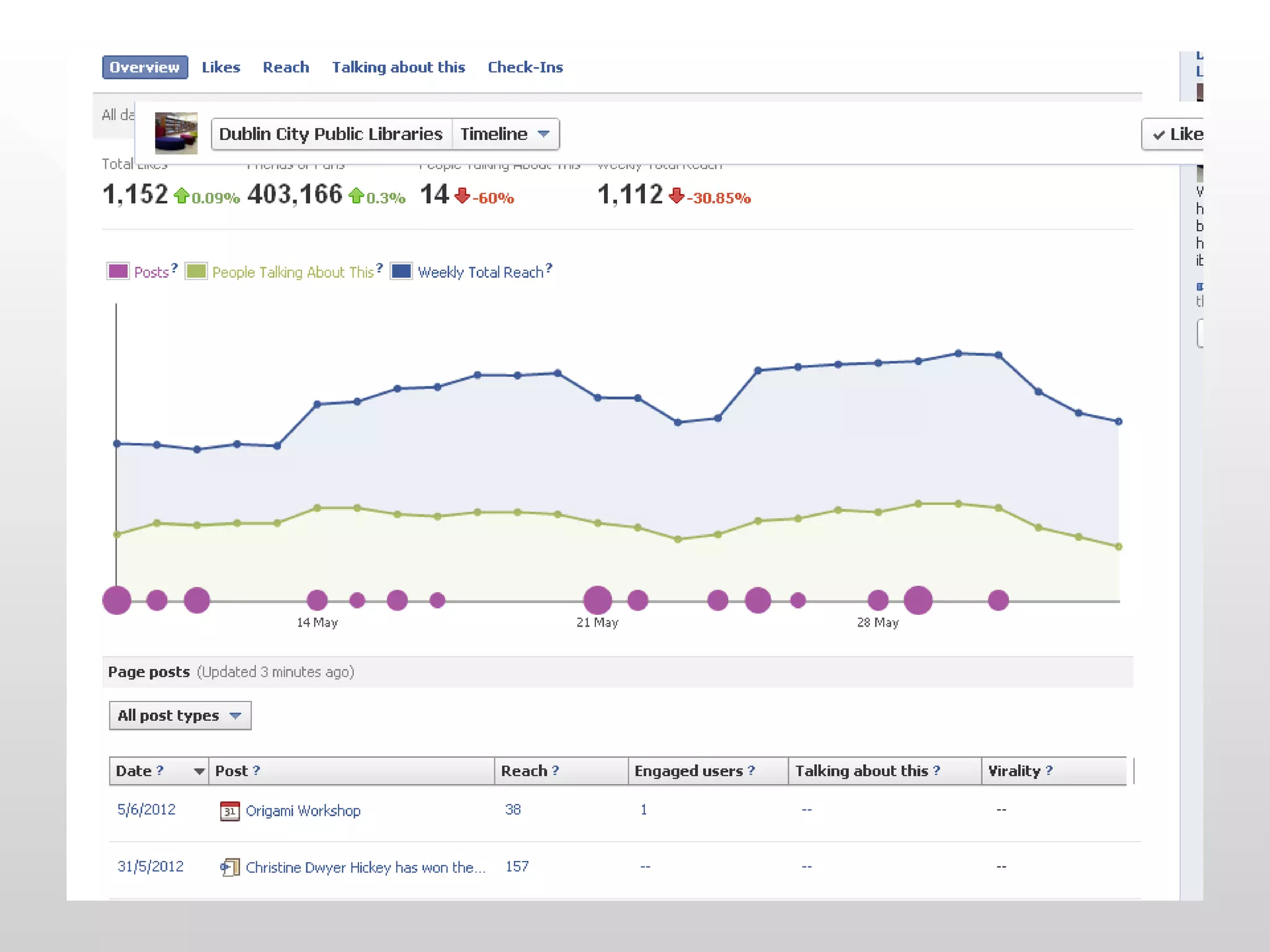Click the help icon in Engaged users header

(x=751, y=770)
